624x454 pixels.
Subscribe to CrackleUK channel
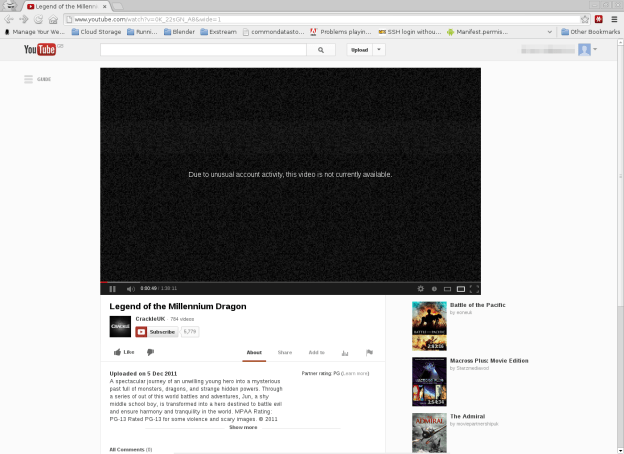tap(156, 332)
